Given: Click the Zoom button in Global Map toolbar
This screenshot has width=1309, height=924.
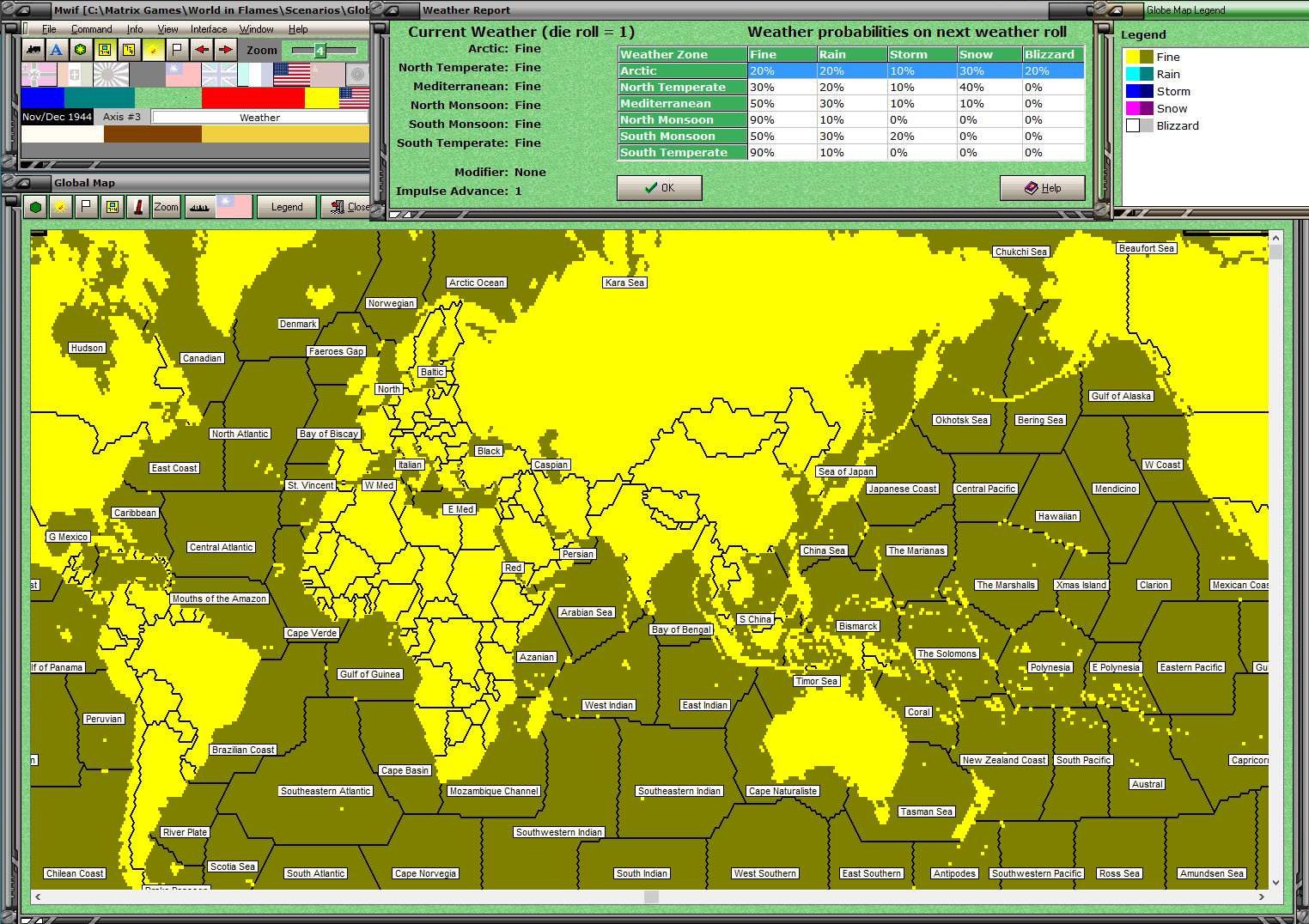Looking at the screenshot, I should tap(166, 207).
